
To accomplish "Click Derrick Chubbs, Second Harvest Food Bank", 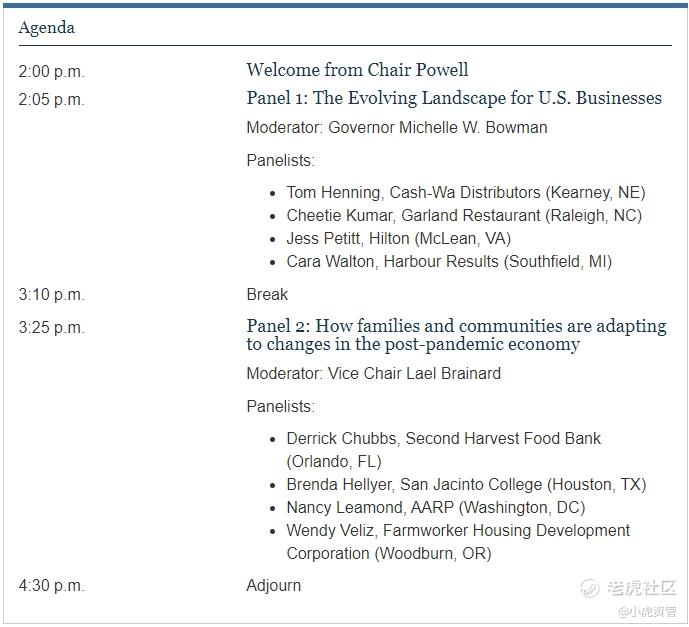I will (443, 450).
